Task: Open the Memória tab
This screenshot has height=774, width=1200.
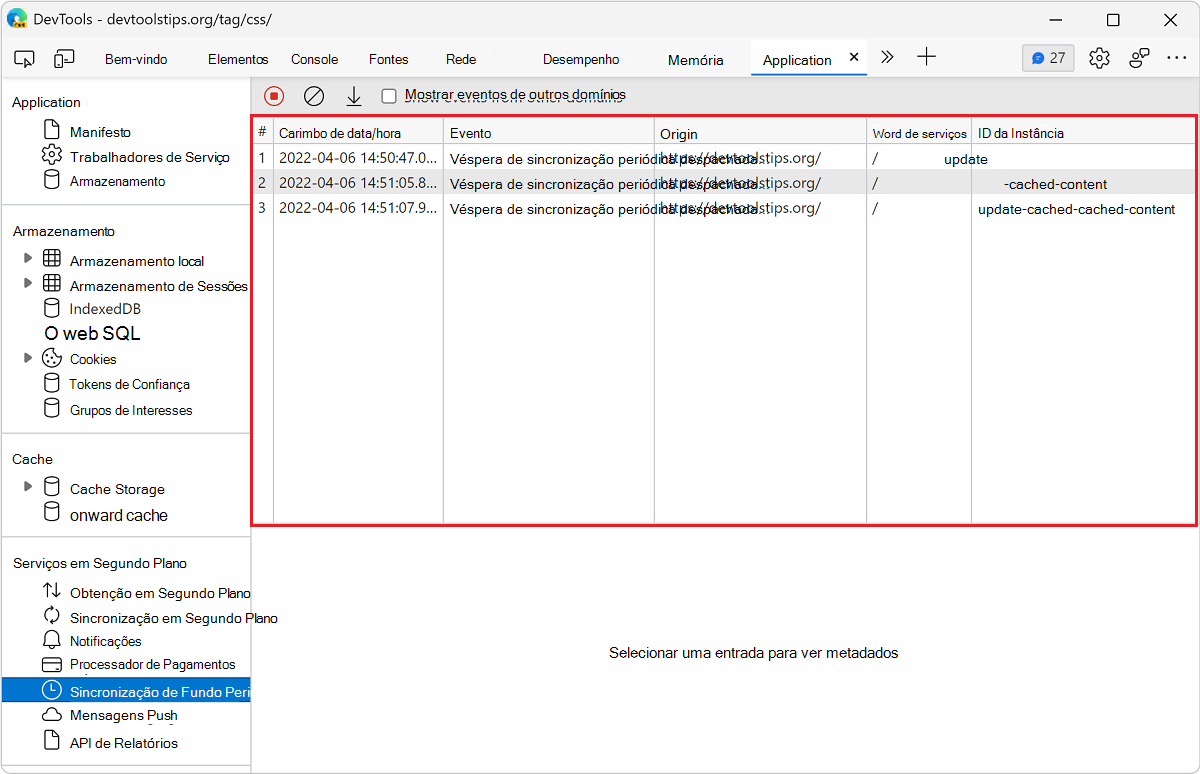Action: [695, 60]
